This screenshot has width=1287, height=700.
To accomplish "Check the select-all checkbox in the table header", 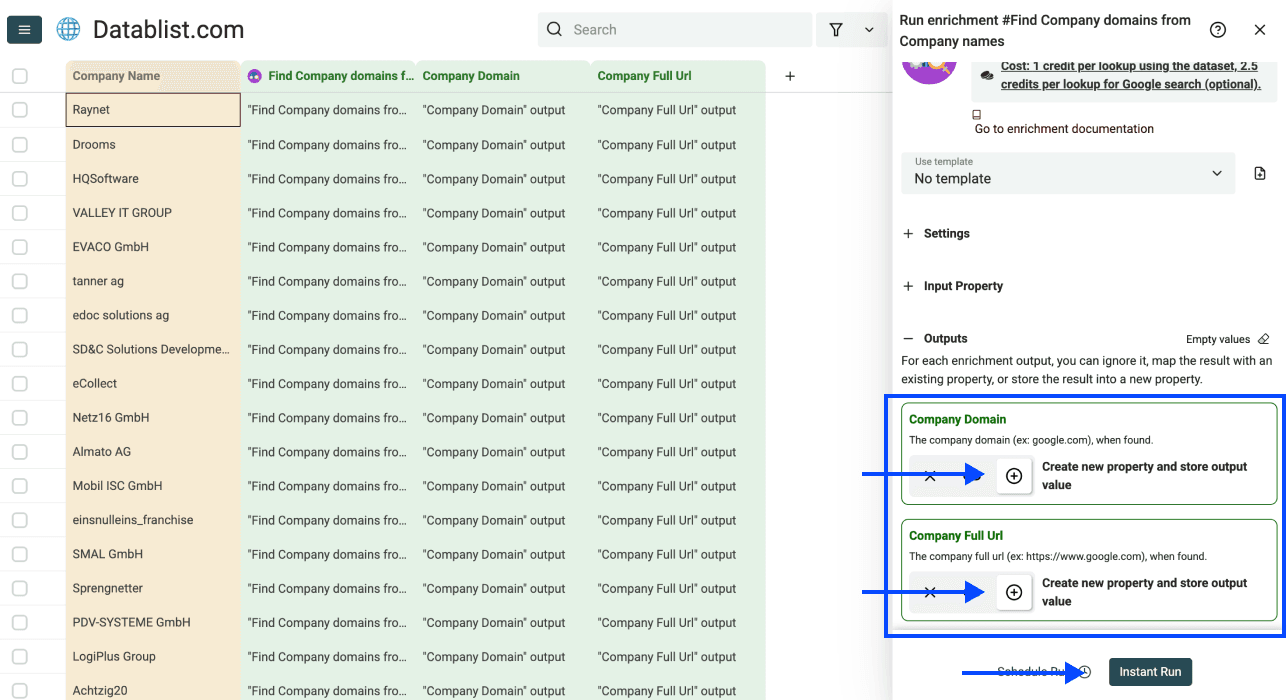I will (x=19, y=75).
